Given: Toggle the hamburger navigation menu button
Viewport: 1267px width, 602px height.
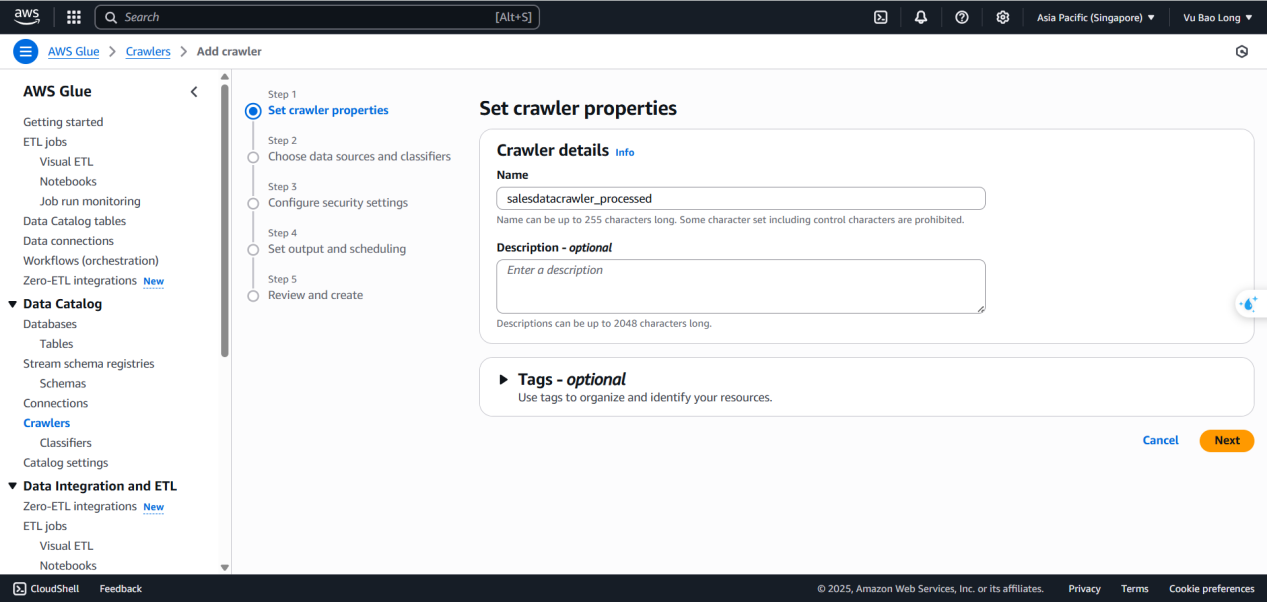Looking at the screenshot, I should click(26, 51).
